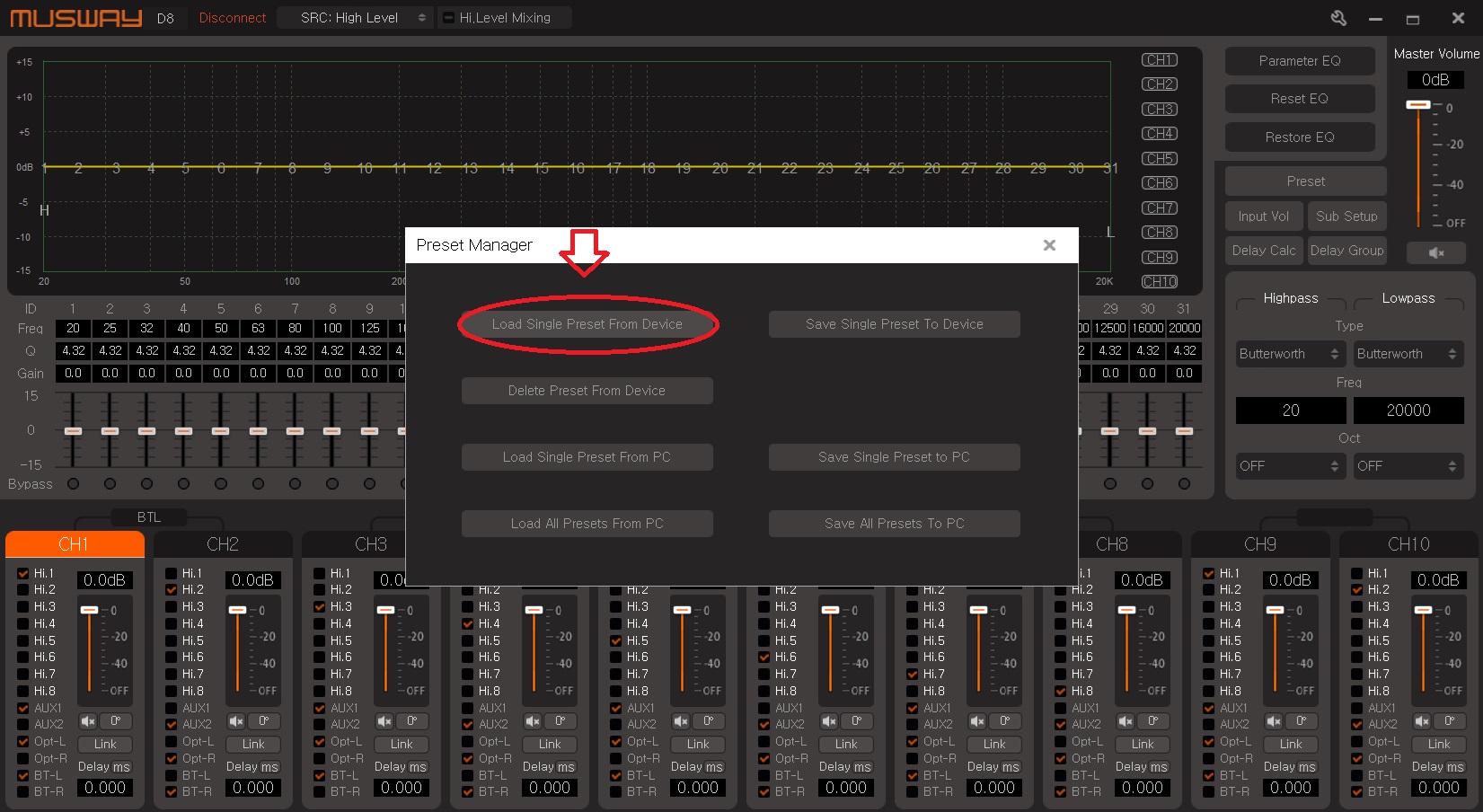Open Highpass filter type Butterworth dropdown
This screenshot has height=812, width=1483.
click(x=1290, y=354)
